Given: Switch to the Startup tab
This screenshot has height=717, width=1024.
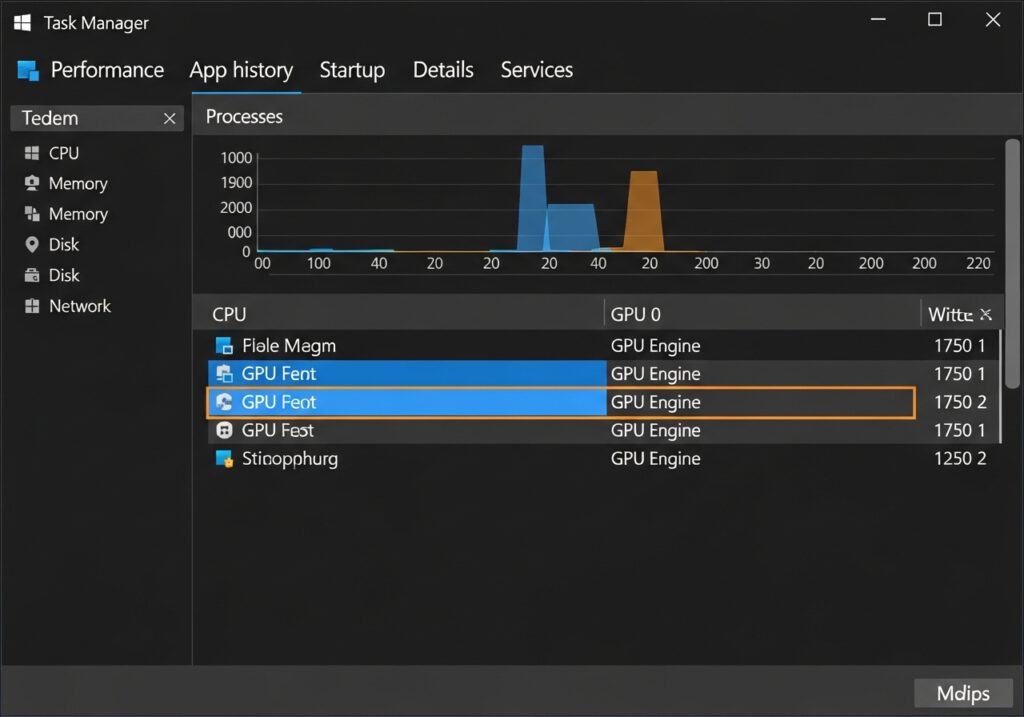Looking at the screenshot, I should [352, 70].
